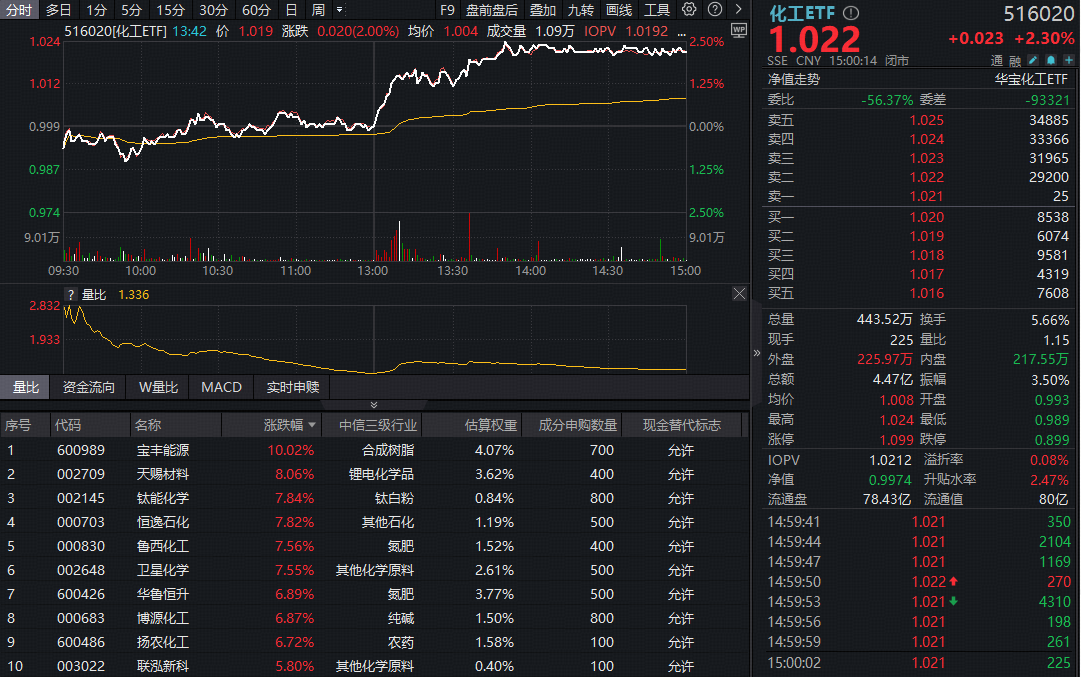This screenshot has width=1081, height=677.
Task: Switch to MACD indicator tab
Action: [x=221, y=387]
